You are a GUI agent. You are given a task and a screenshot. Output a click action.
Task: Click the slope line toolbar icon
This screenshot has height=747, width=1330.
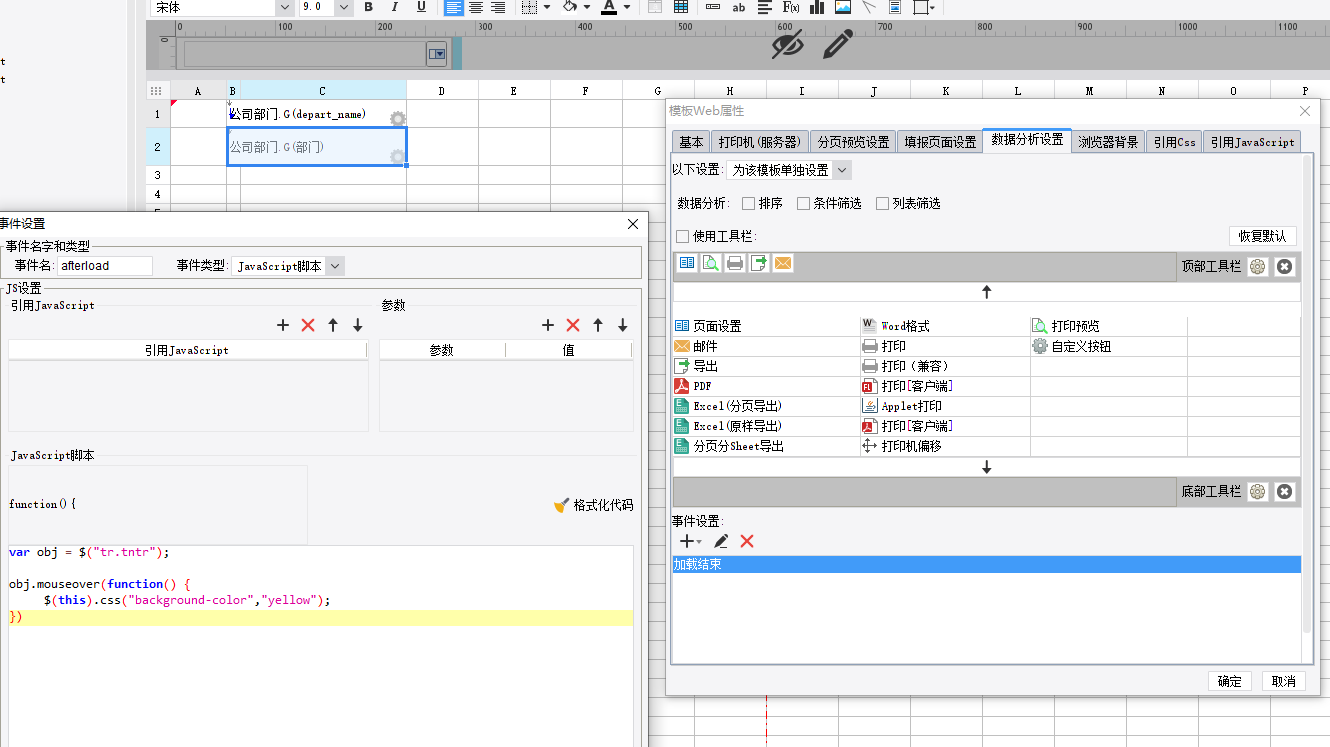point(869,7)
